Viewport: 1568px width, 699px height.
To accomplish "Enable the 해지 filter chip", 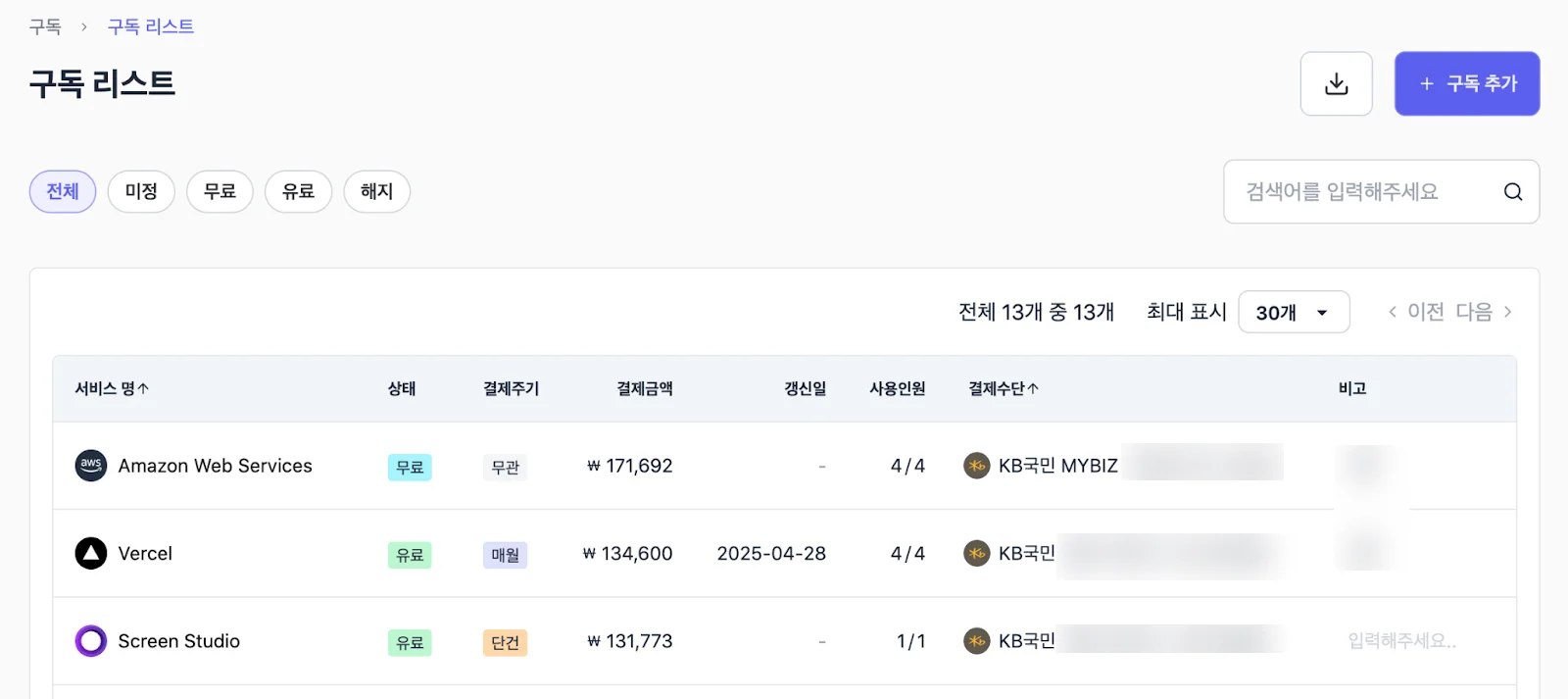I will (376, 191).
